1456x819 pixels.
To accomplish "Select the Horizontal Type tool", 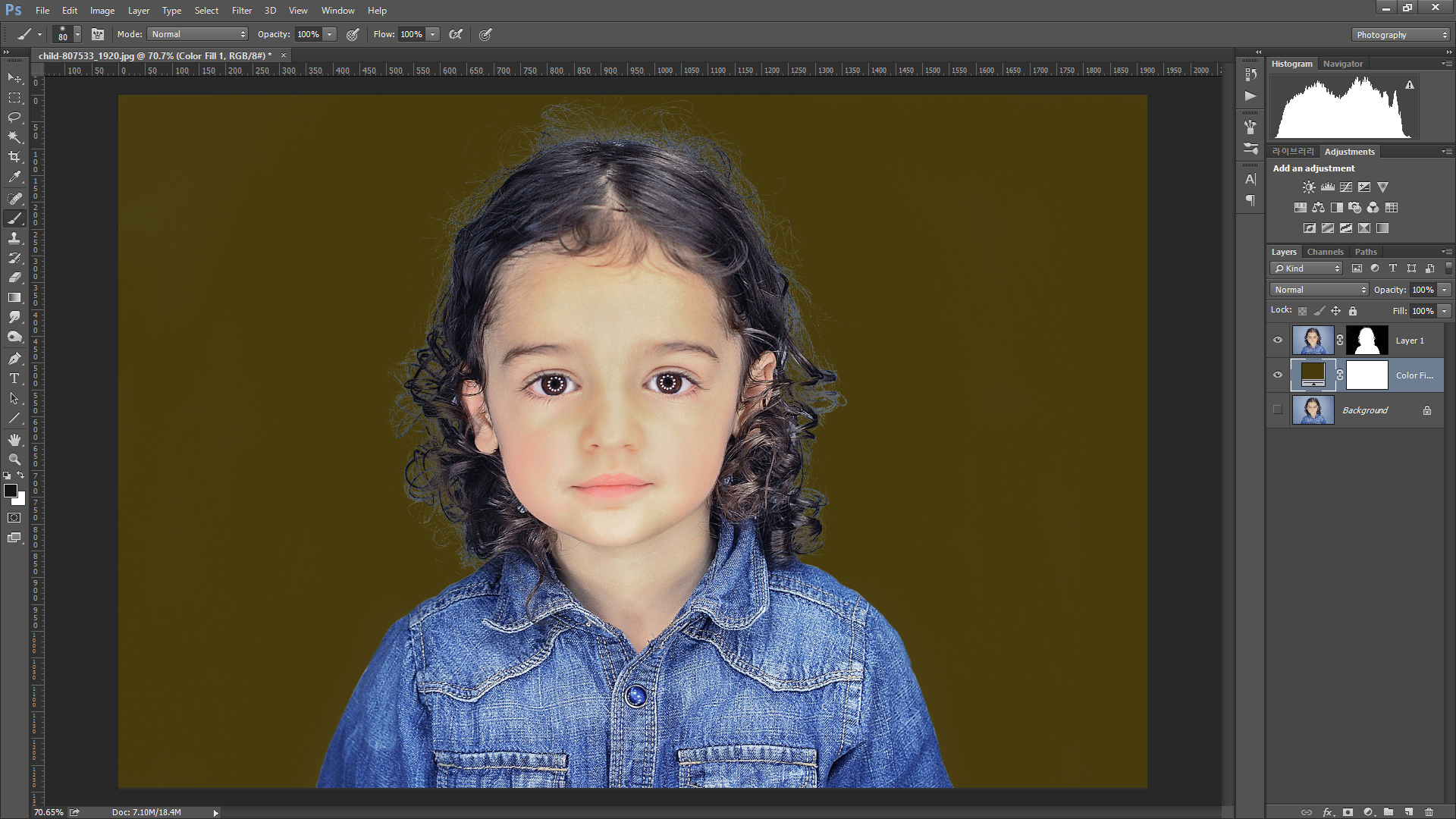I will pyautogui.click(x=14, y=378).
